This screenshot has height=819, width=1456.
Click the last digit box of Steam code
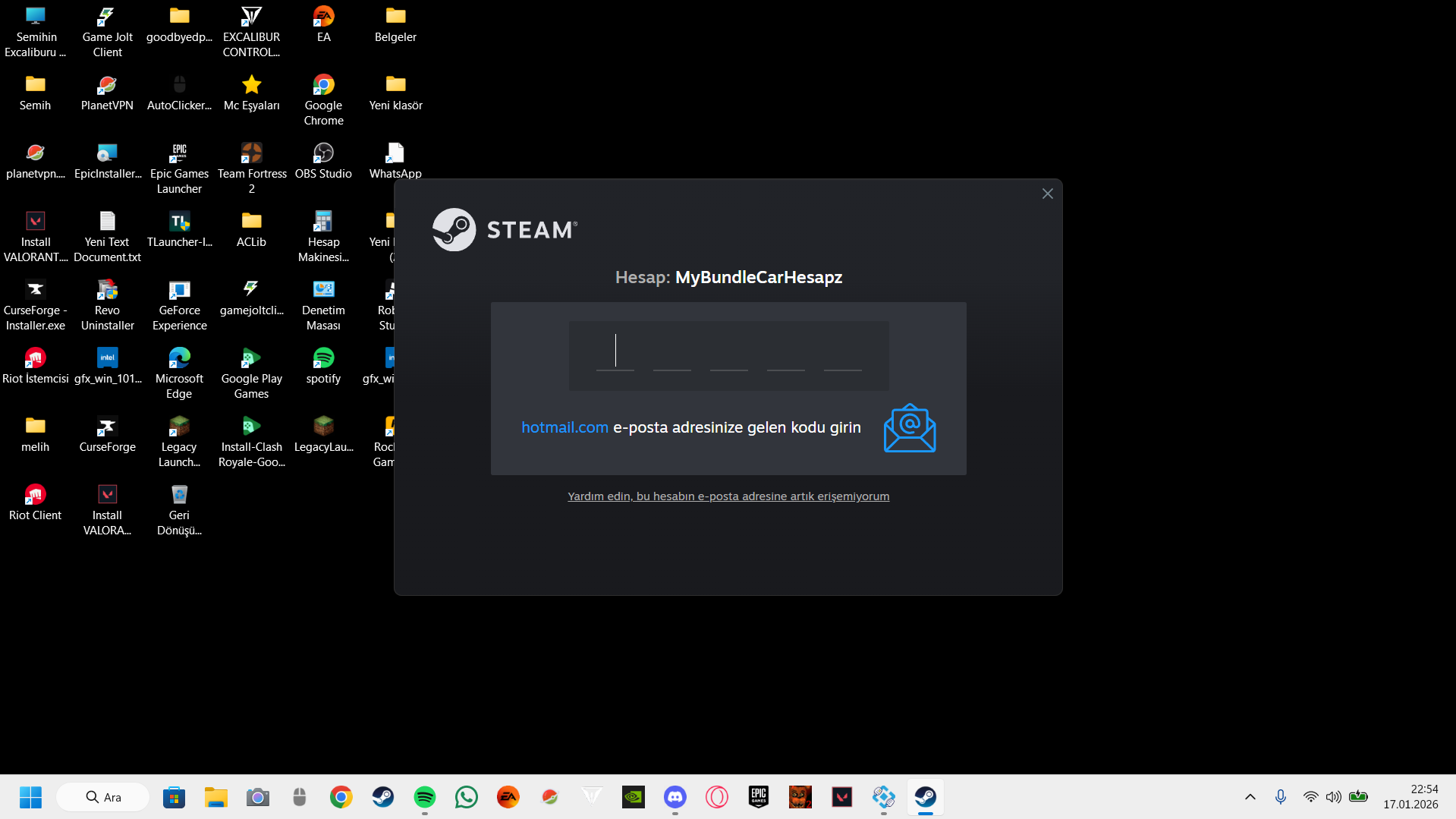point(843,351)
